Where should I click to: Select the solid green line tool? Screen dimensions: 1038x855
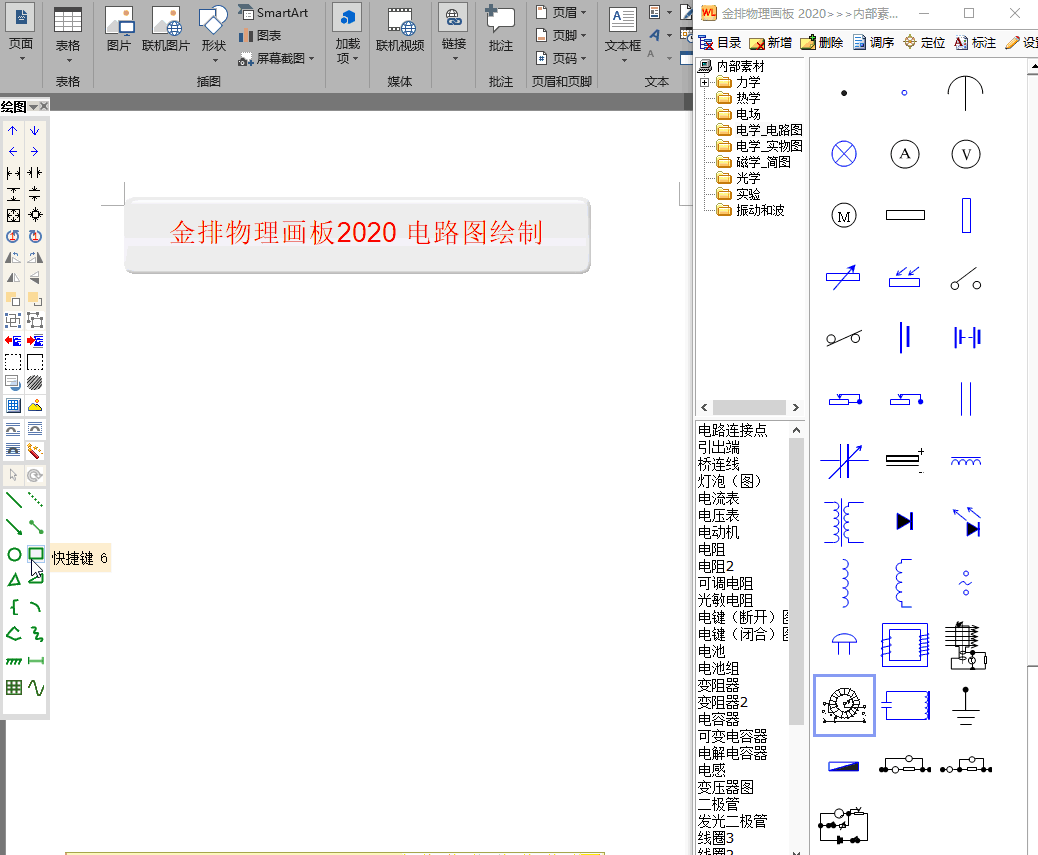tap(14, 500)
